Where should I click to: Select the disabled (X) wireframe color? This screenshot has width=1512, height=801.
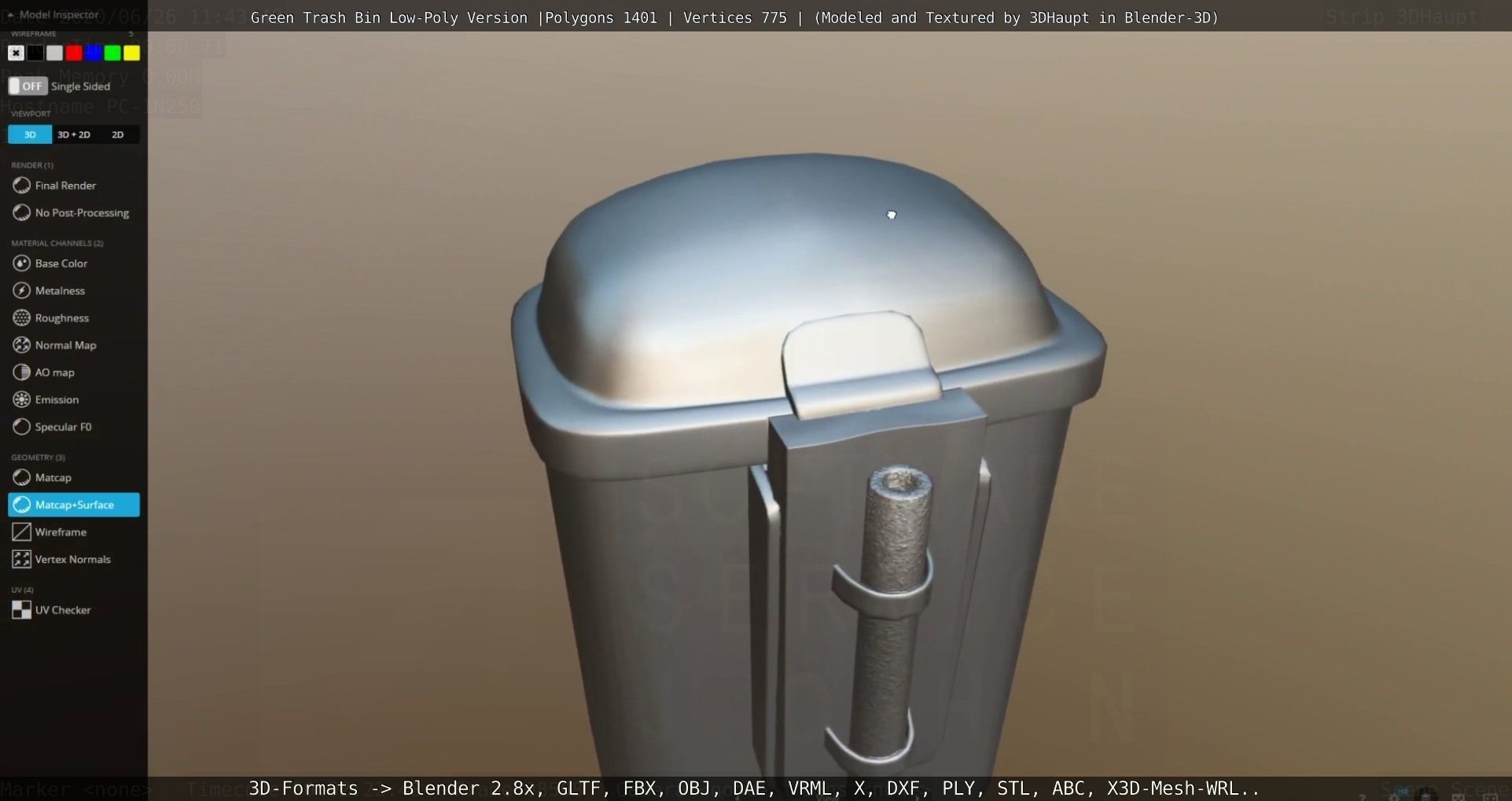coord(16,53)
